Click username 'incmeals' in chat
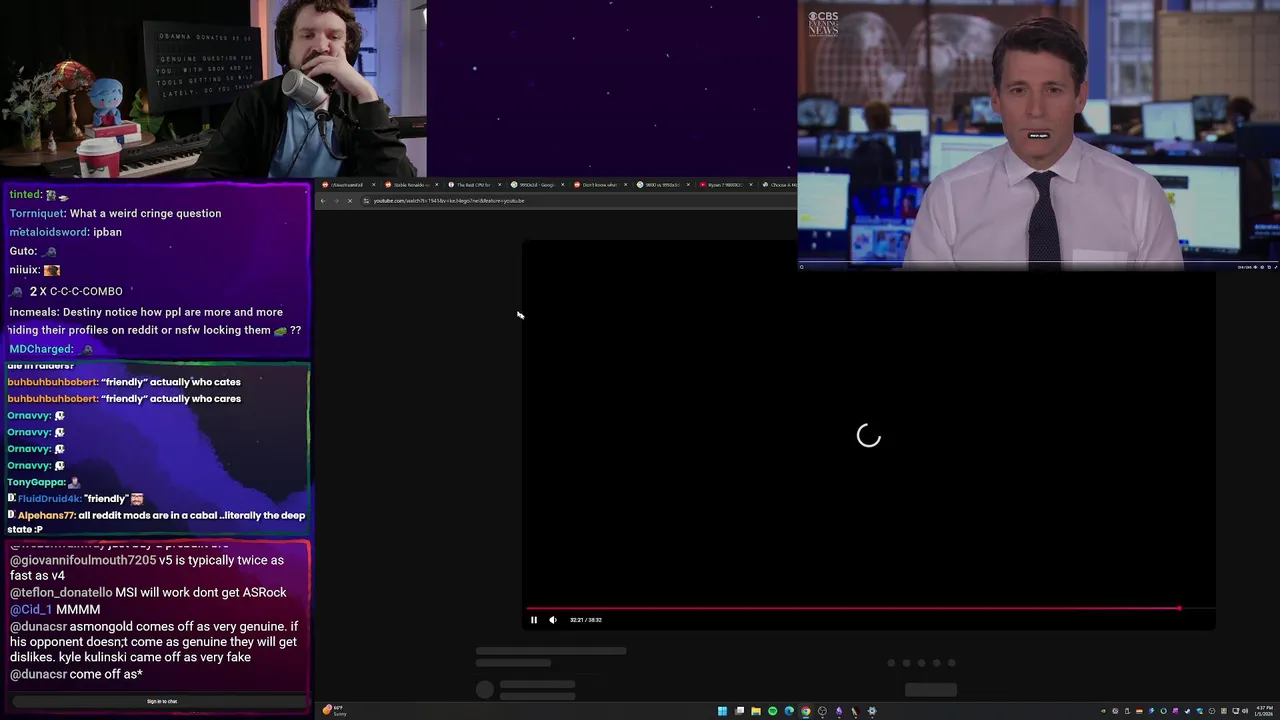Viewport: 1280px width, 720px height. (34, 312)
